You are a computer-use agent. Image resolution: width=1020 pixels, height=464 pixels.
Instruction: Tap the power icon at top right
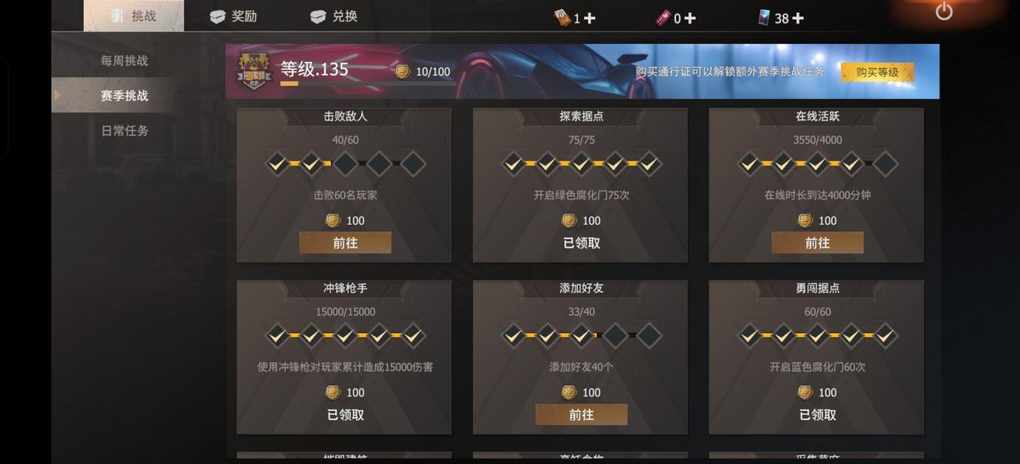[x=943, y=11]
